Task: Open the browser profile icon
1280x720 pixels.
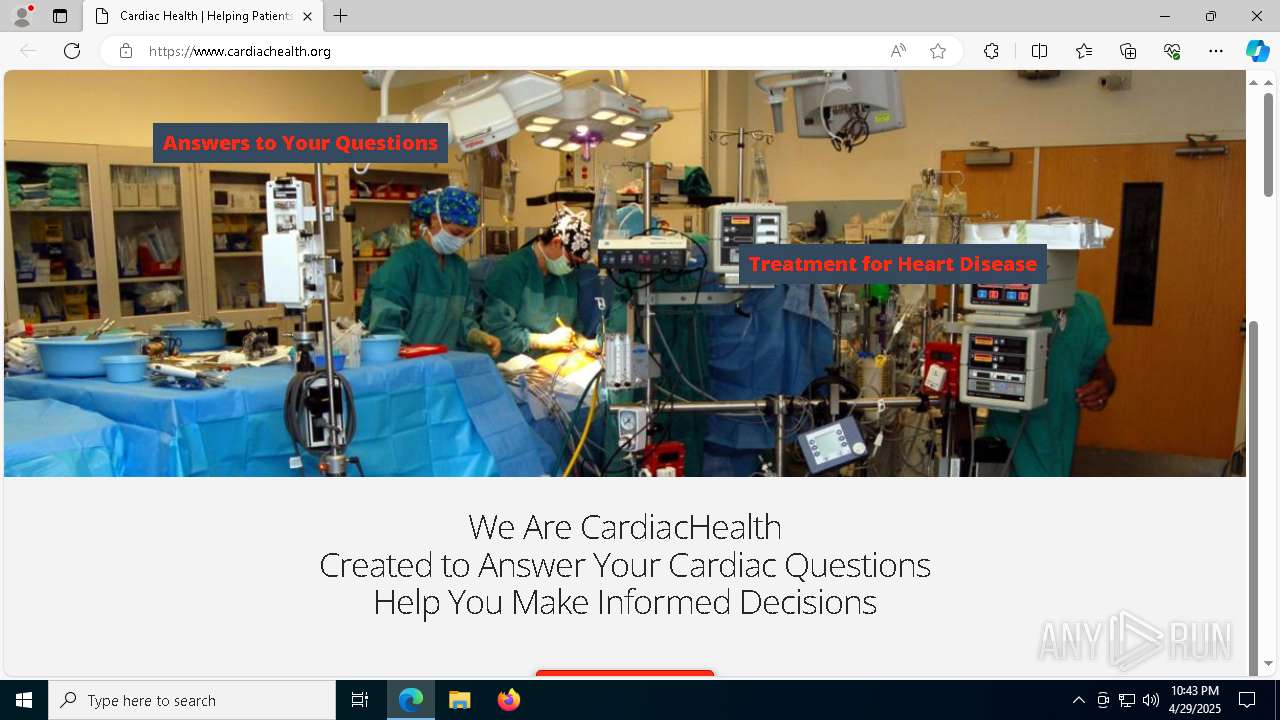Action: coord(21,16)
